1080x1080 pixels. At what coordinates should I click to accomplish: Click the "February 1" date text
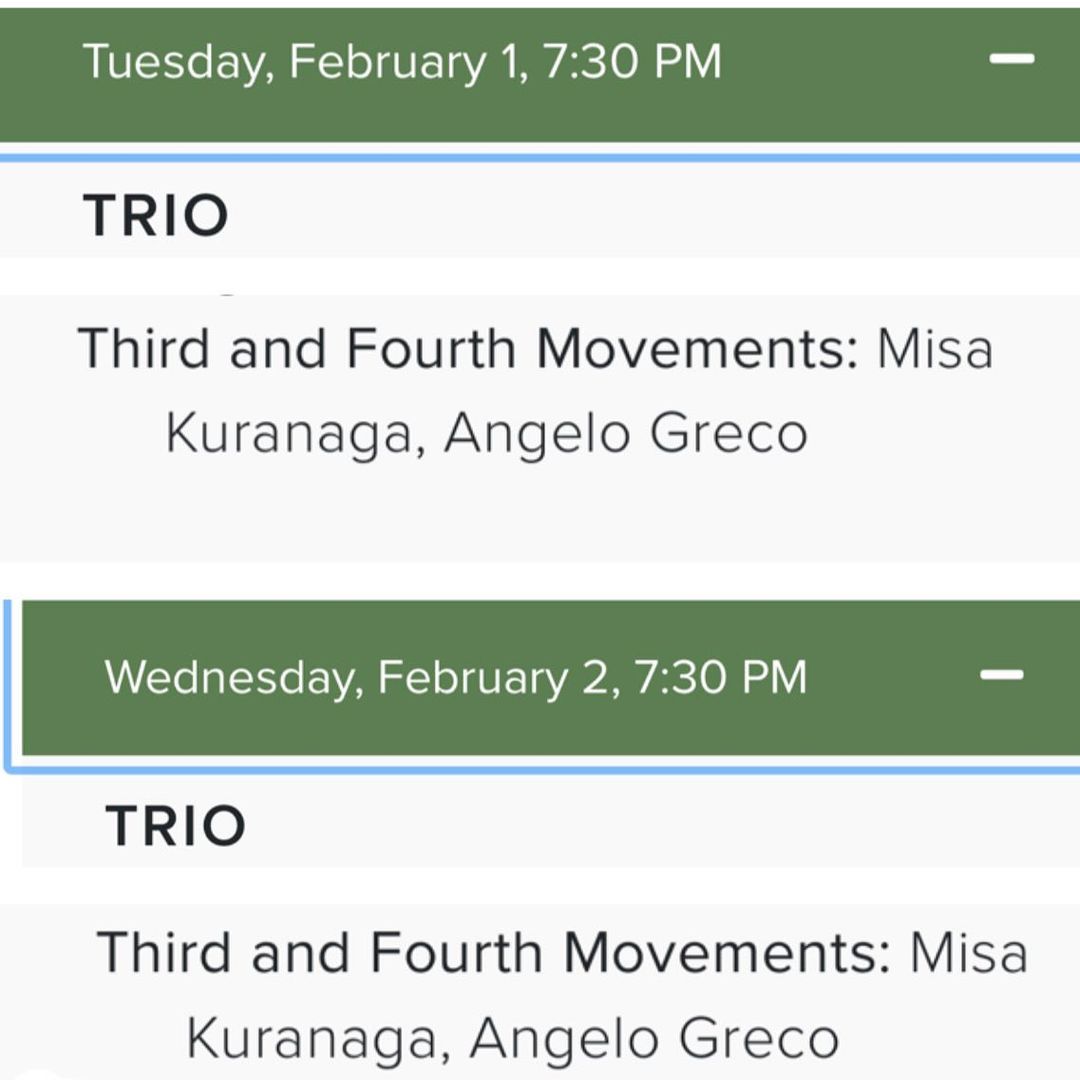(407, 62)
